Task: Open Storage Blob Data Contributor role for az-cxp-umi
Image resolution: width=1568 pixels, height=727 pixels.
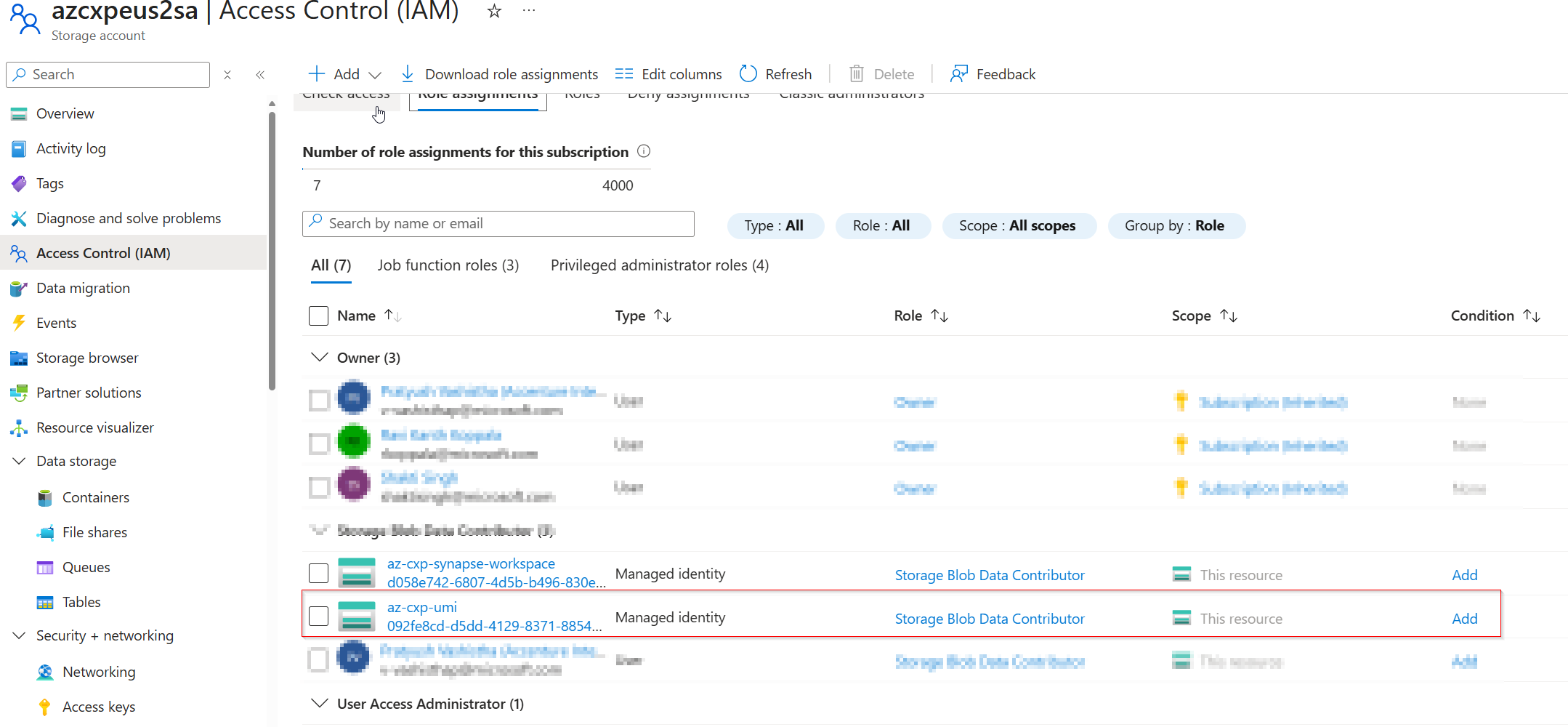Action: 990,619
